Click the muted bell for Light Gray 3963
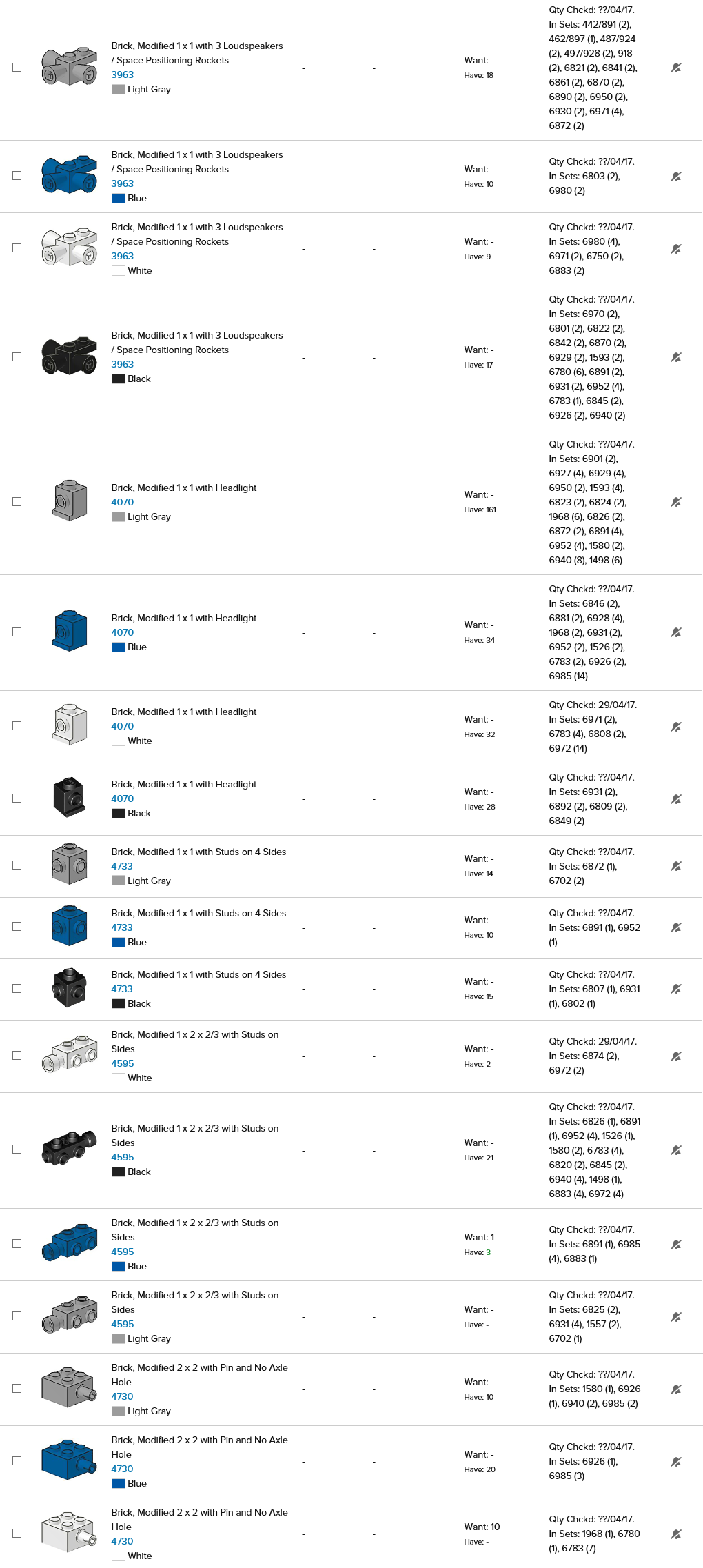This screenshot has width=703, height=1568. tap(676, 68)
